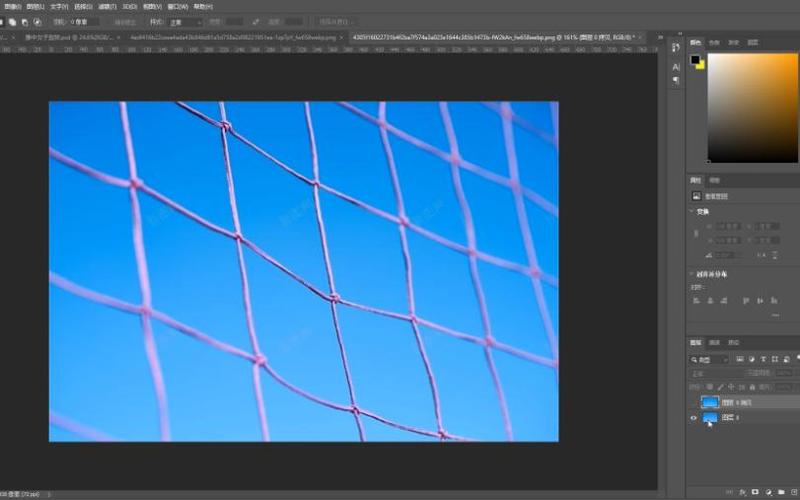Open the Style dropdown in options bar
The width and height of the screenshot is (800, 500).
point(186,22)
